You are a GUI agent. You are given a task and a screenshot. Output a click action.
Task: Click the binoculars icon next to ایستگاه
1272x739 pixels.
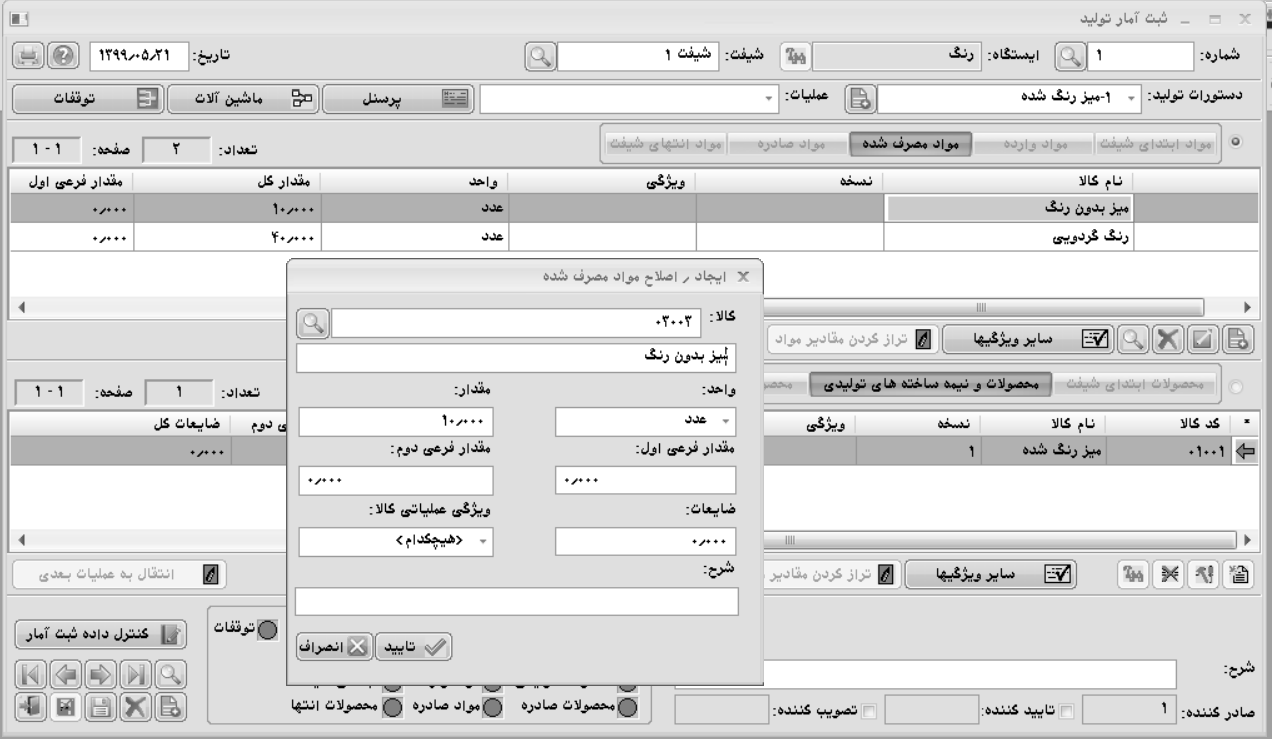click(x=790, y=57)
